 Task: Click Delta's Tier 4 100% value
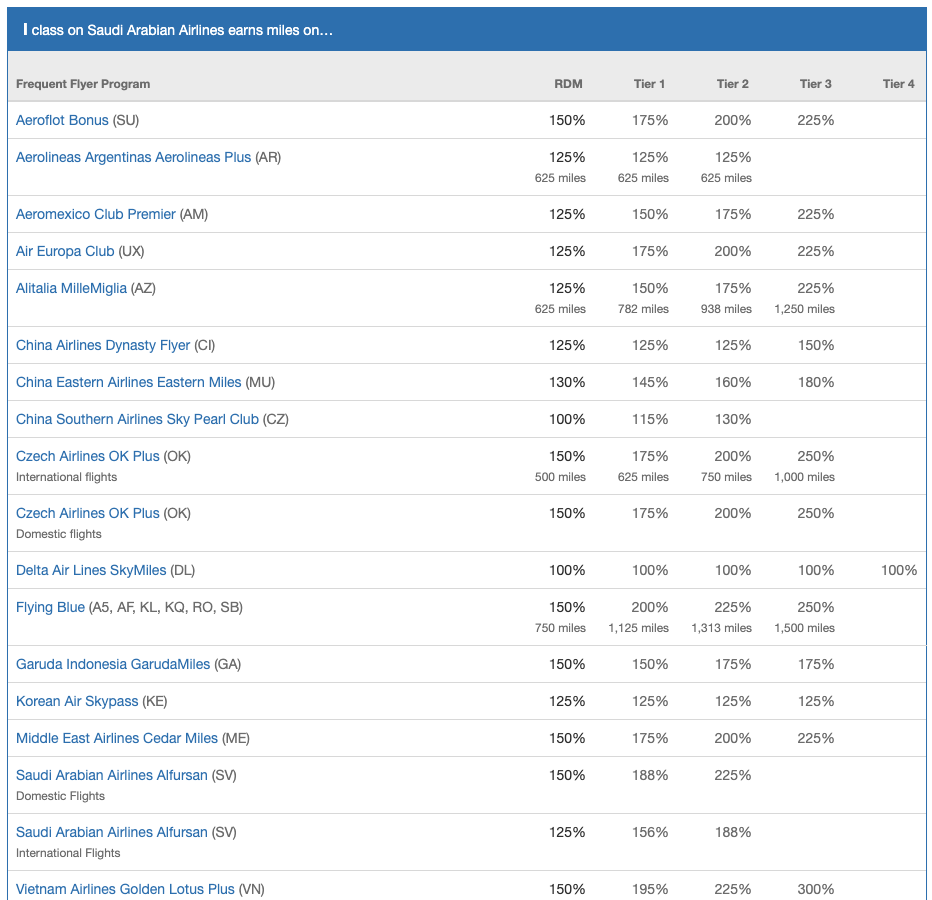(899, 570)
